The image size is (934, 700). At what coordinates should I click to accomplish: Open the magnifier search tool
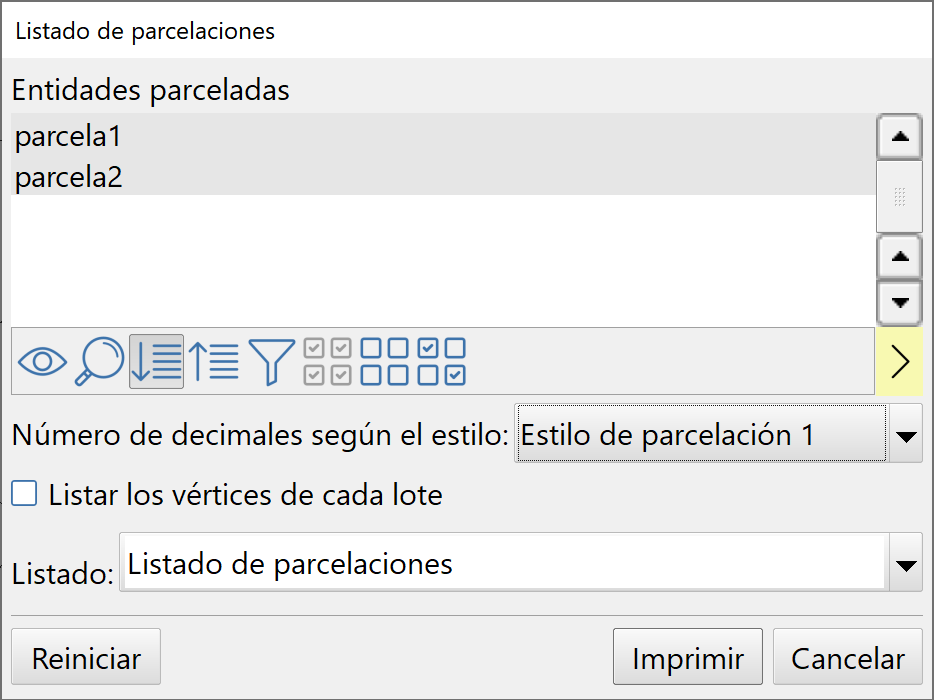pyautogui.click(x=99, y=362)
